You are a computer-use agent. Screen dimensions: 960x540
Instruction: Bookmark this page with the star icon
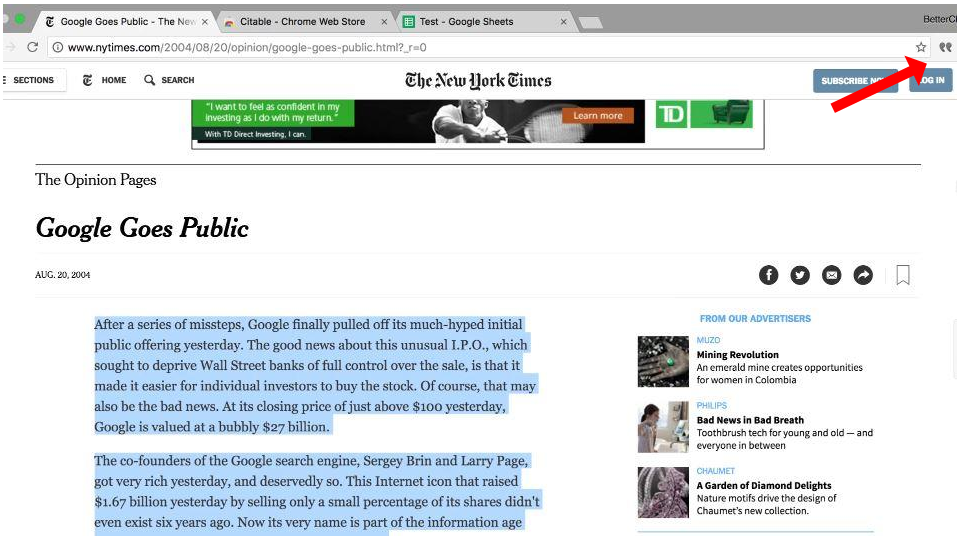tap(921, 47)
